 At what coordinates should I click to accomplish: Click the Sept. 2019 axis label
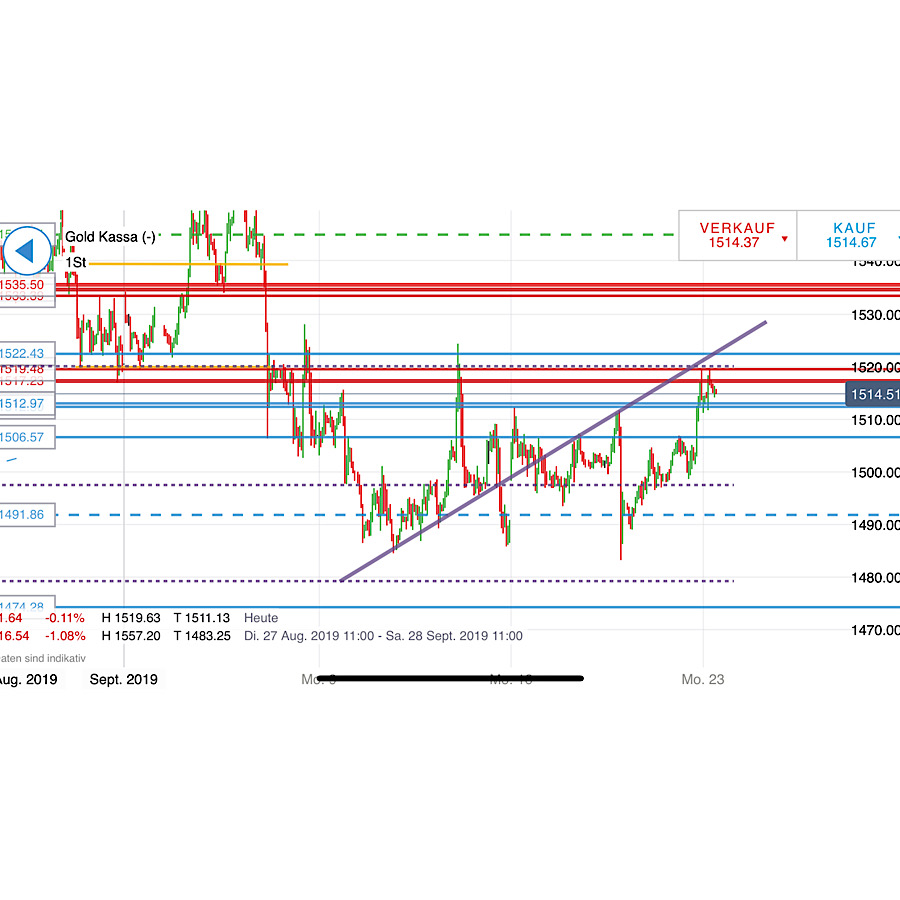124,679
